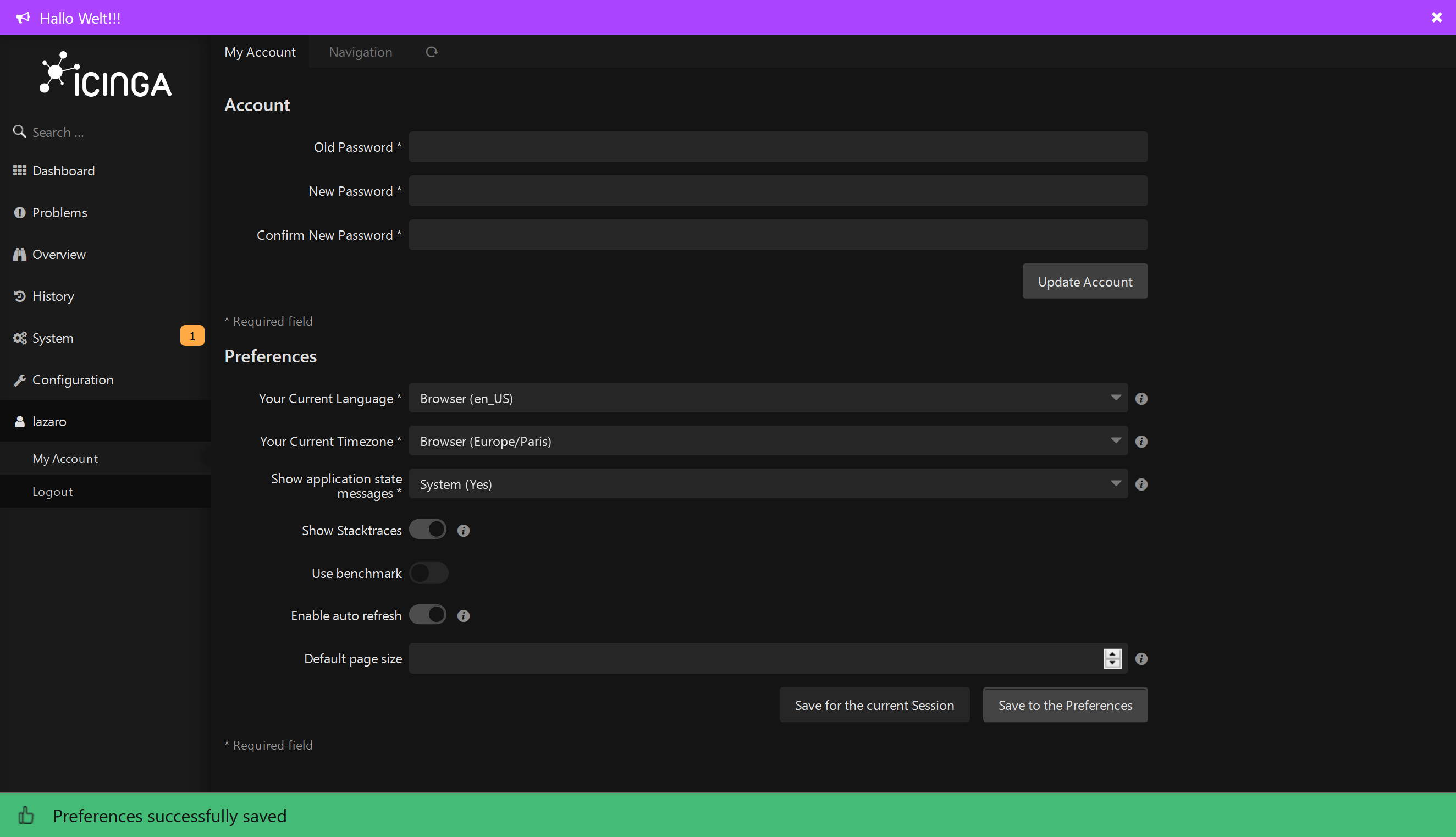Open the Dashboard menu item
This screenshot has width=1456, height=837.
[x=63, y=170]
